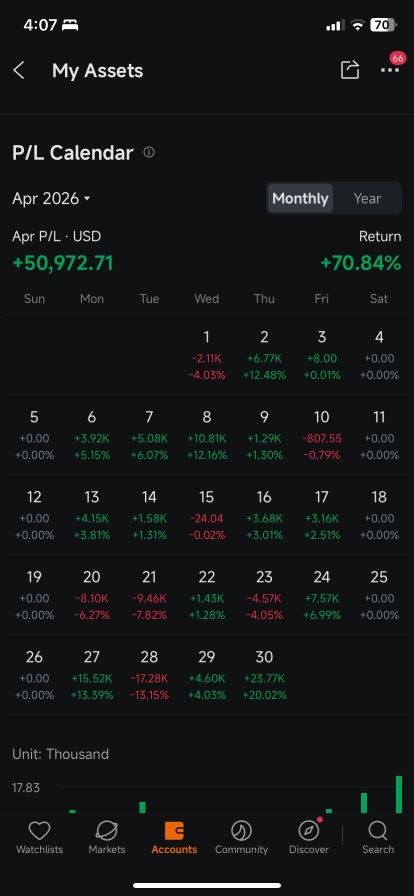
Task: Tap the tallest green bar in chart
Action: 399,794
